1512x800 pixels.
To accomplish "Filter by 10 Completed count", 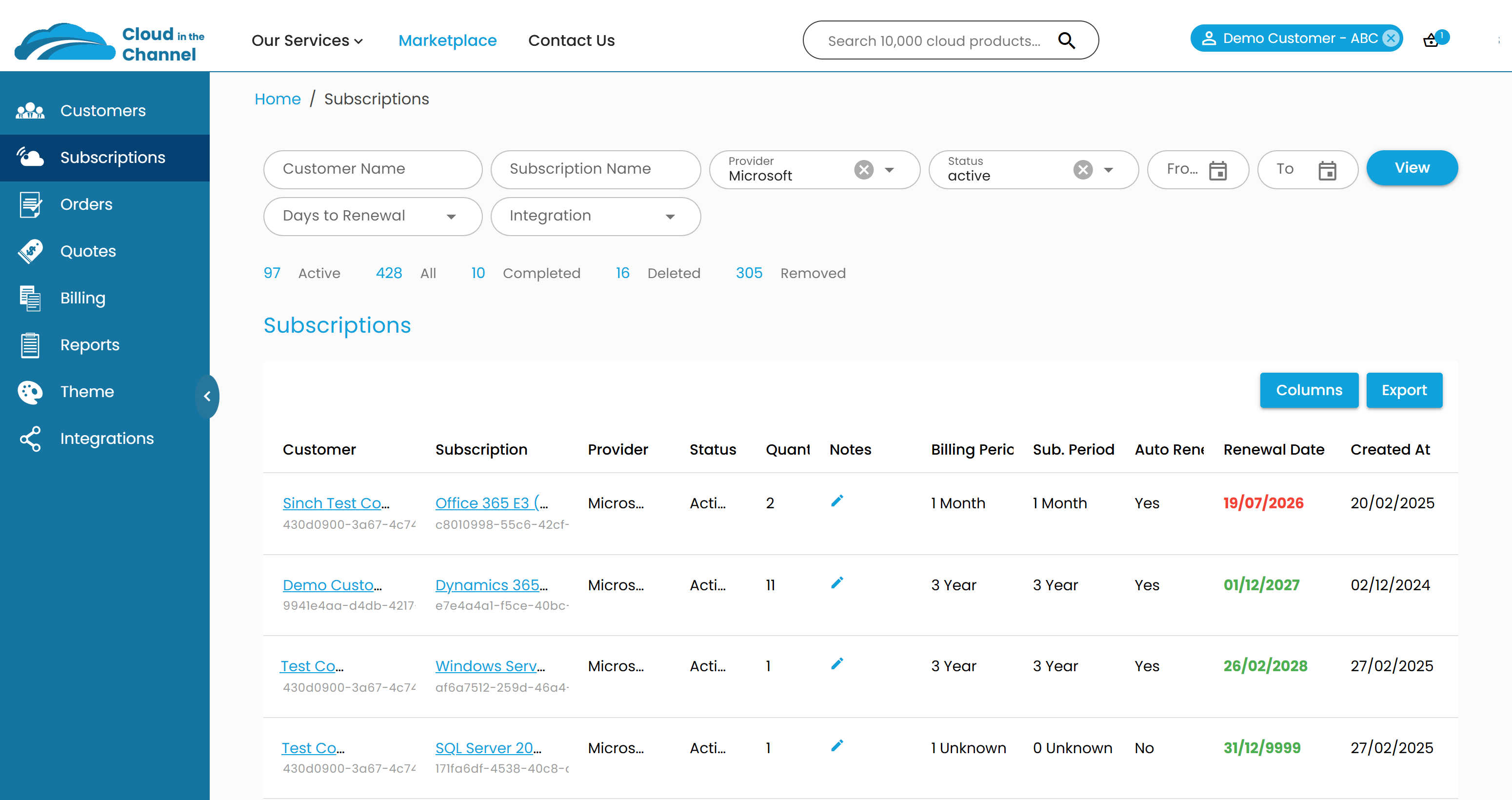I will 526,274.
